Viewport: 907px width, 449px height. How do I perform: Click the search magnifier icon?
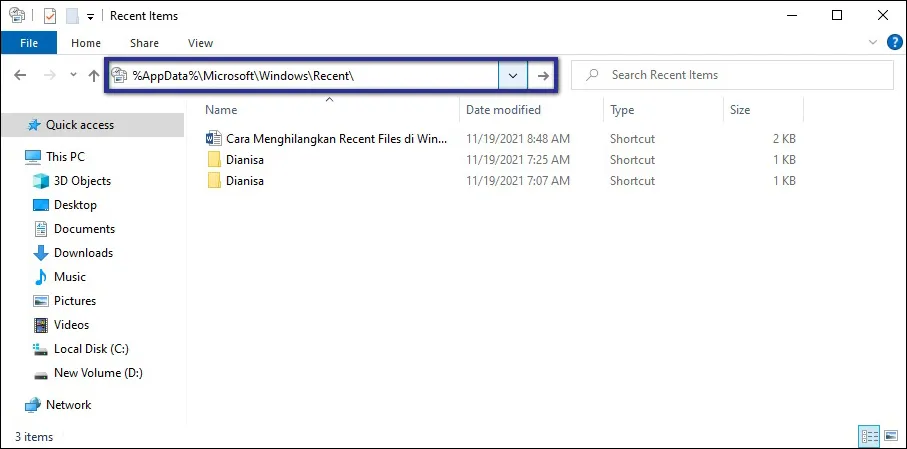click(592, 75)
